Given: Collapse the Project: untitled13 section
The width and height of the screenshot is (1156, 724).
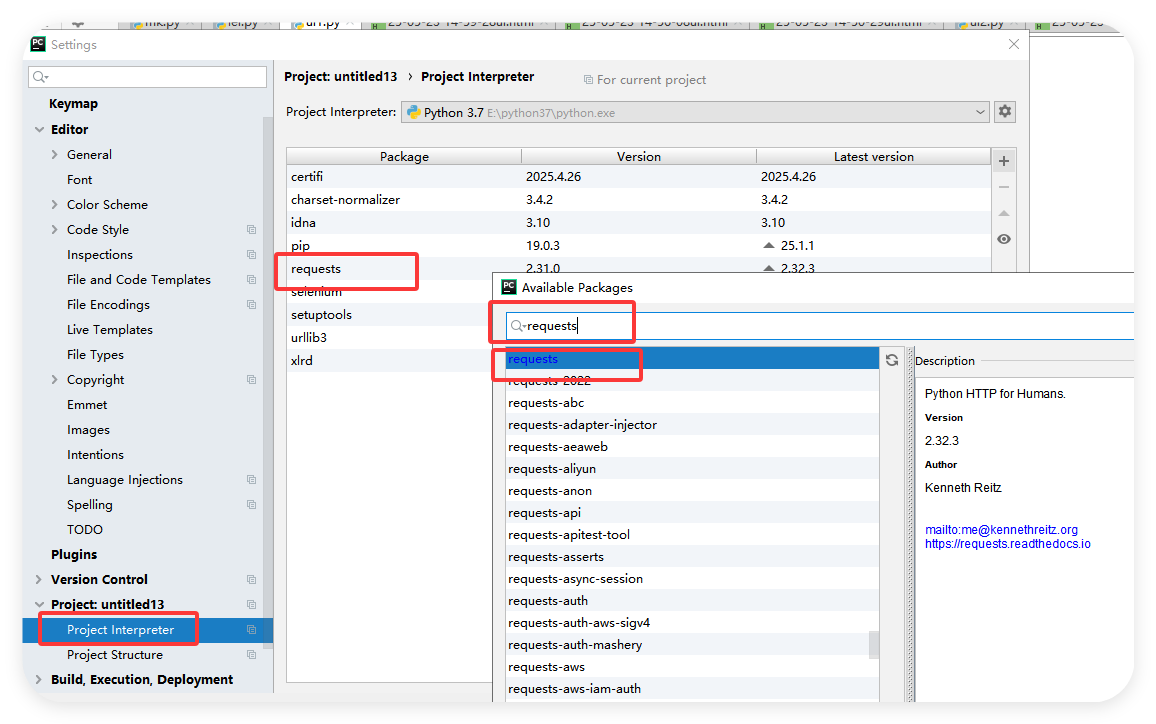Looking at the screenshot, I should coord(39,605).
